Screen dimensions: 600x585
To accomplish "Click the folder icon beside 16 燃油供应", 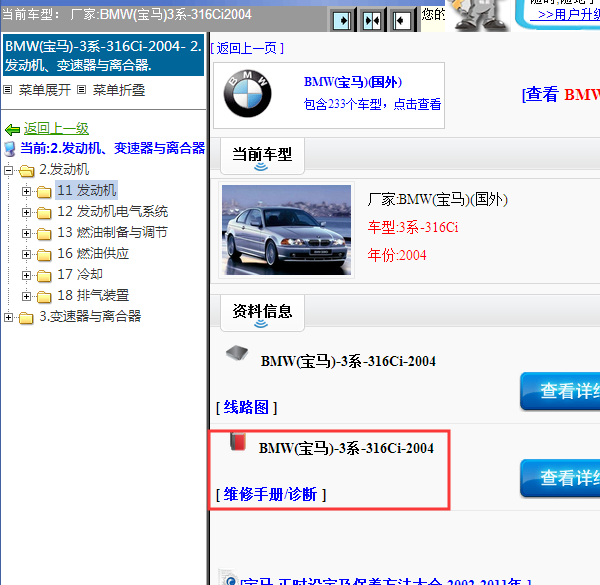I will [x=44, y=254].
